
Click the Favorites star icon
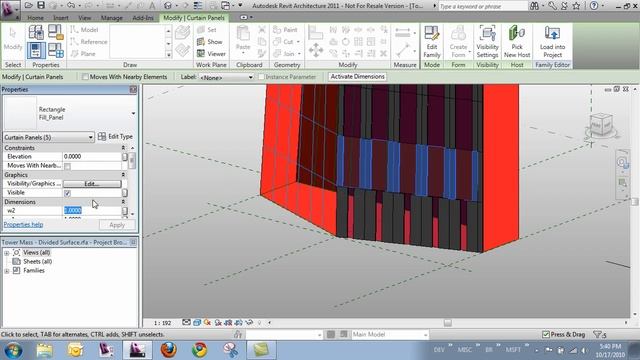[576, 6]
